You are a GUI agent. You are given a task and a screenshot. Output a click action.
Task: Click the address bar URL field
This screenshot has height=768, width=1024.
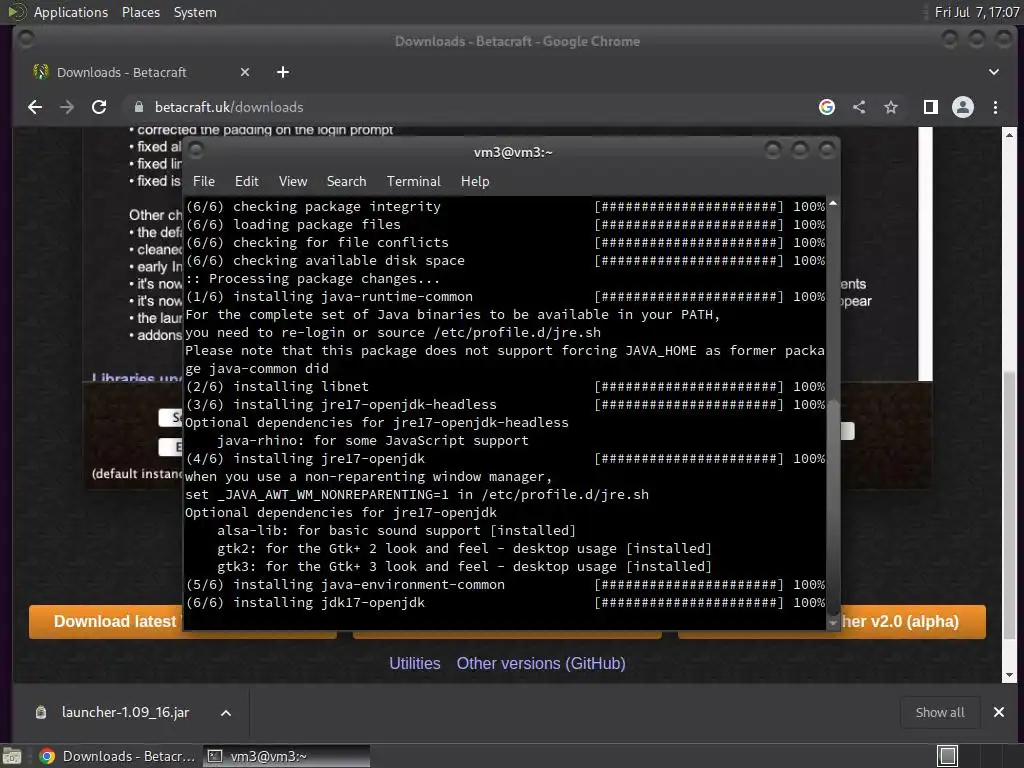click(470, 107)
